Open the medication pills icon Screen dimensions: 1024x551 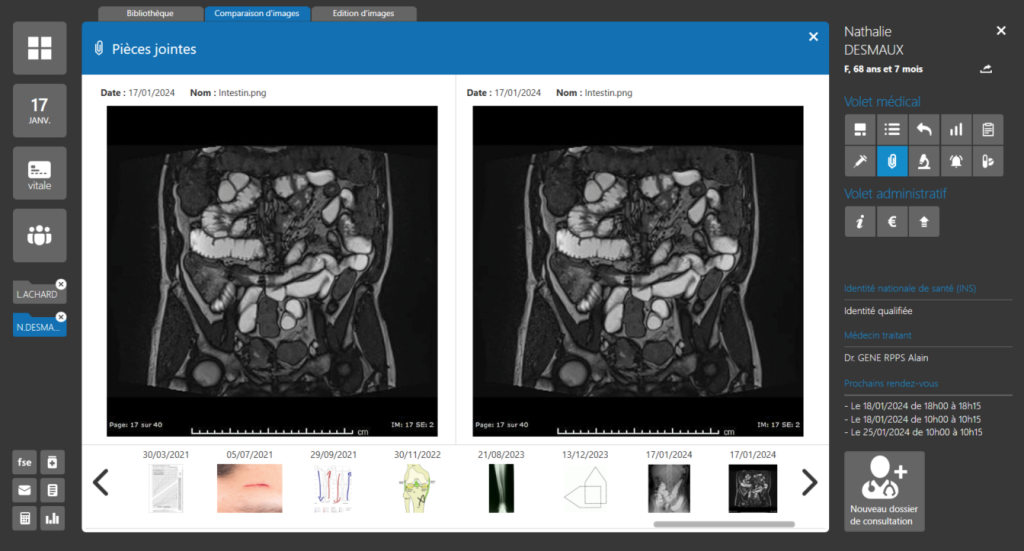click(x=987, y=161)
